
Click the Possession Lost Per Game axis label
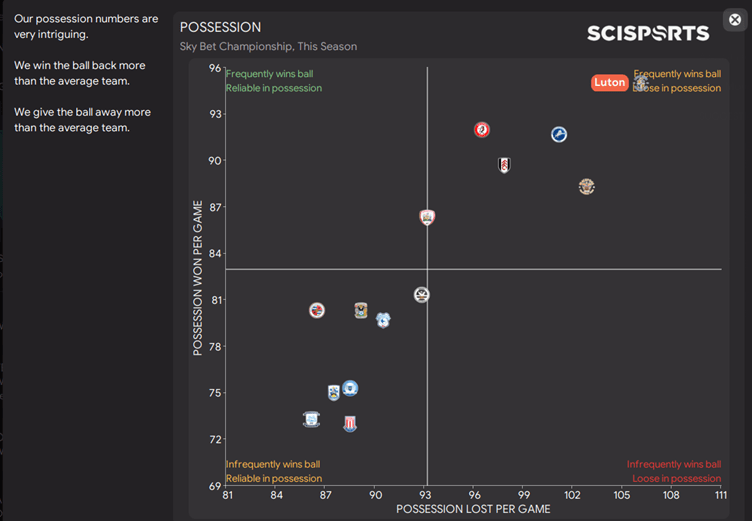tap(473, 509)
